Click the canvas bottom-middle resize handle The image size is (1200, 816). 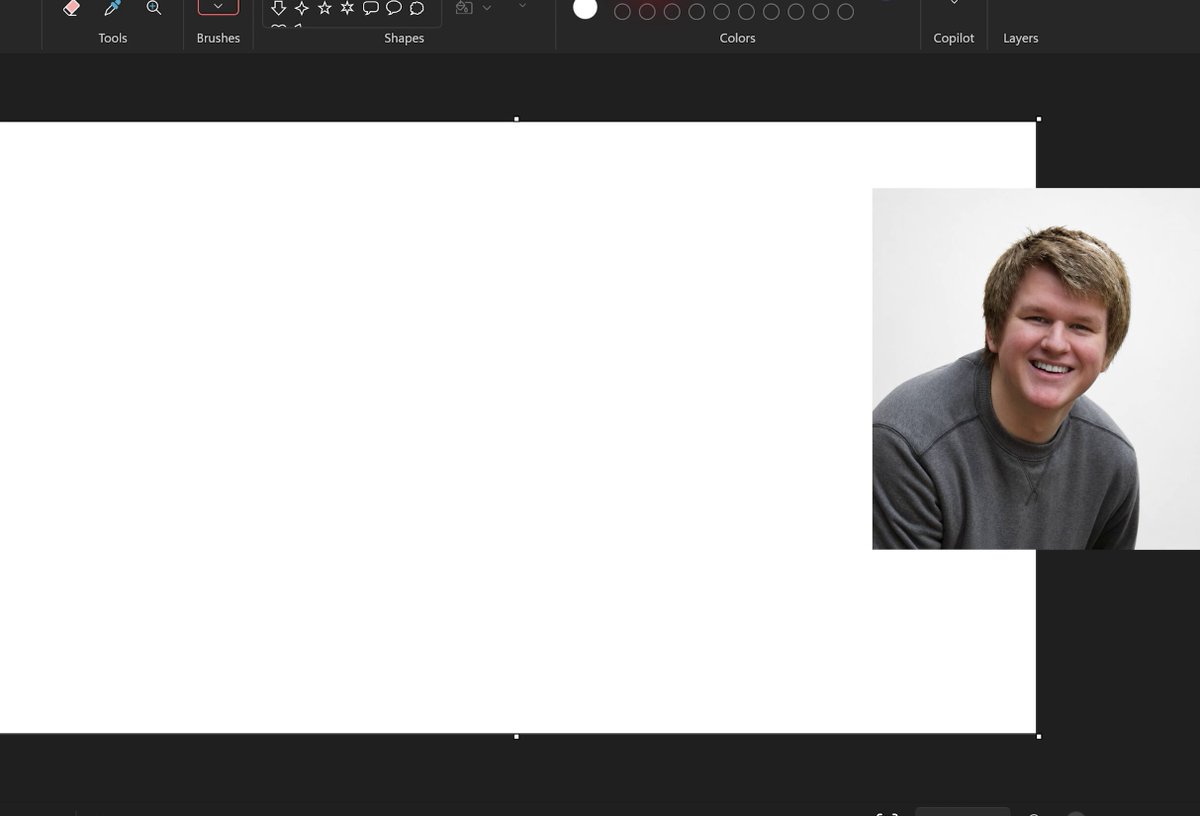pyautogui.click(x=516, y=737)
